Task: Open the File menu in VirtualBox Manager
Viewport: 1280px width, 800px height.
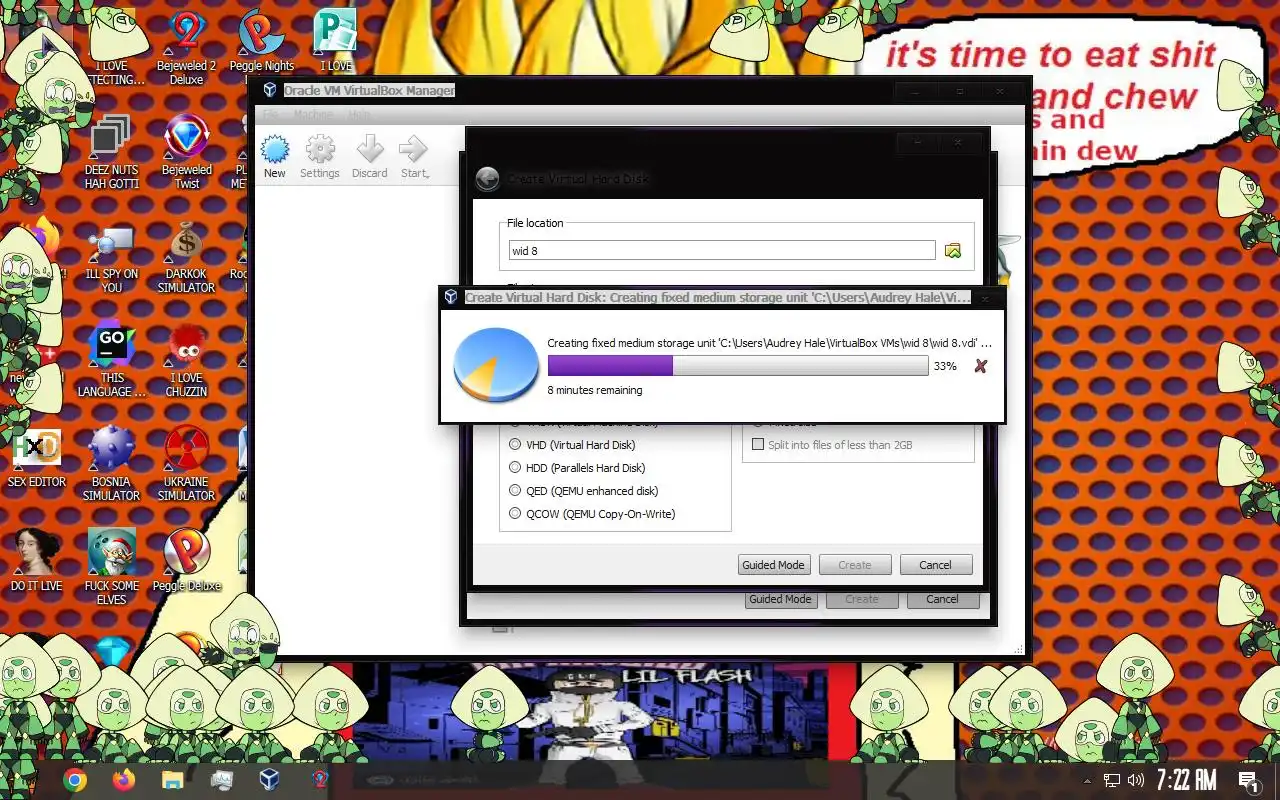Action: click(271, 115)
